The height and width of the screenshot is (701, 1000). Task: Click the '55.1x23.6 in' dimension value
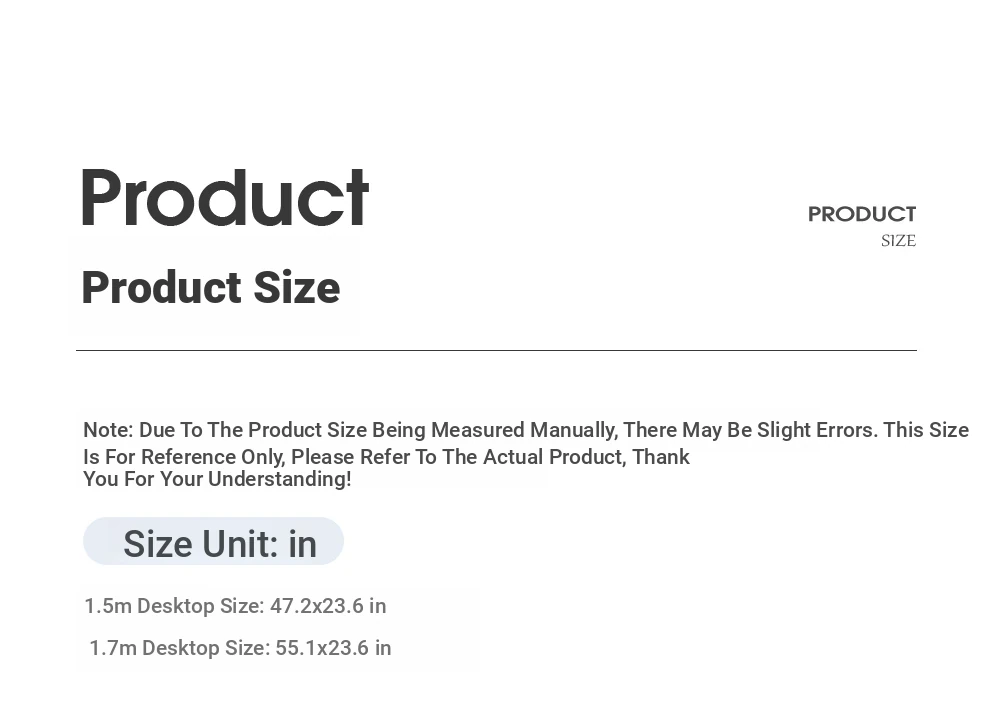(x=334, y=648)
